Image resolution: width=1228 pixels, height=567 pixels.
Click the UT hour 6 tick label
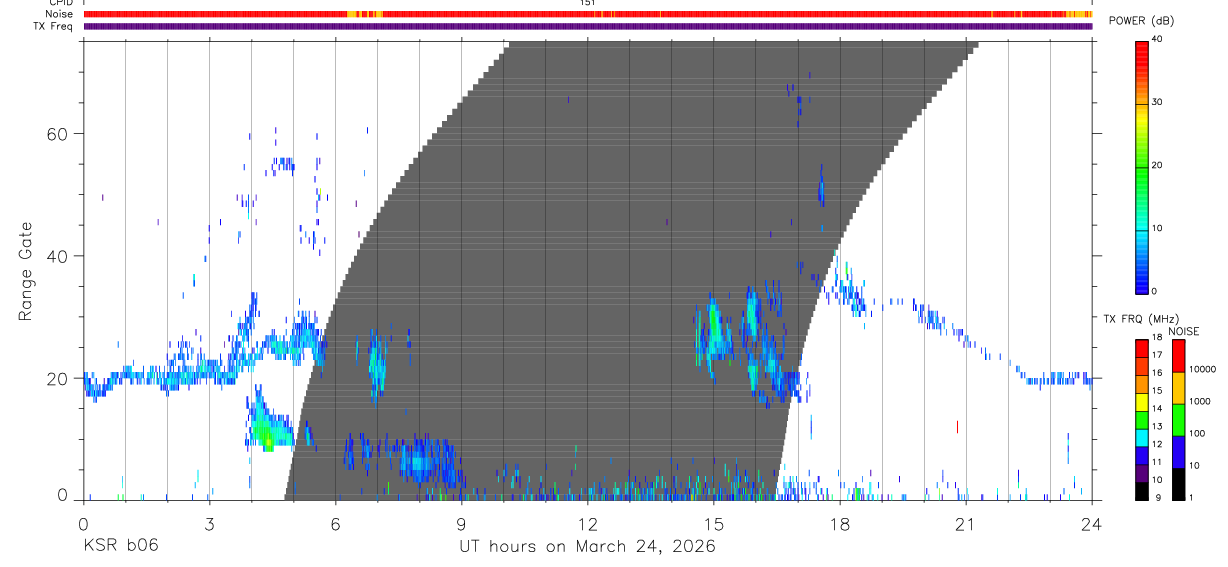tap(335, 523)
